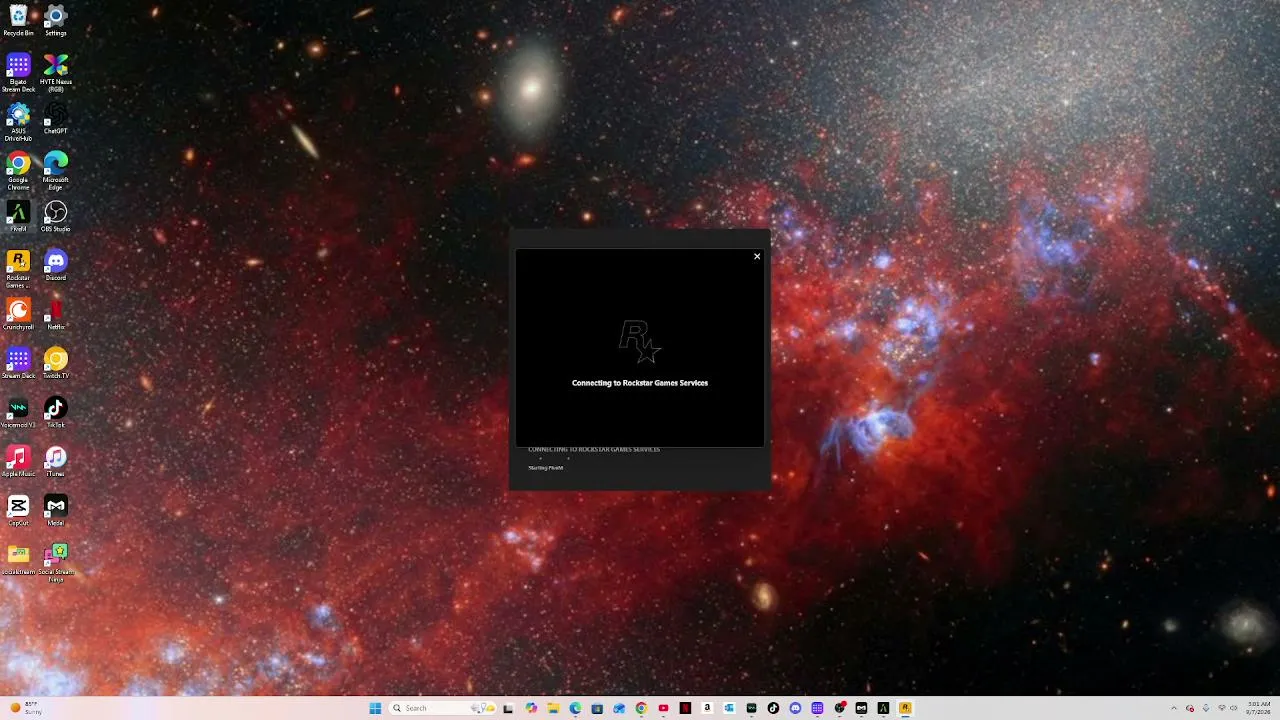Viewport: 1280px width, 720px height.
Task: Select the Discord desktop shortcut
Action: (56, 266)
